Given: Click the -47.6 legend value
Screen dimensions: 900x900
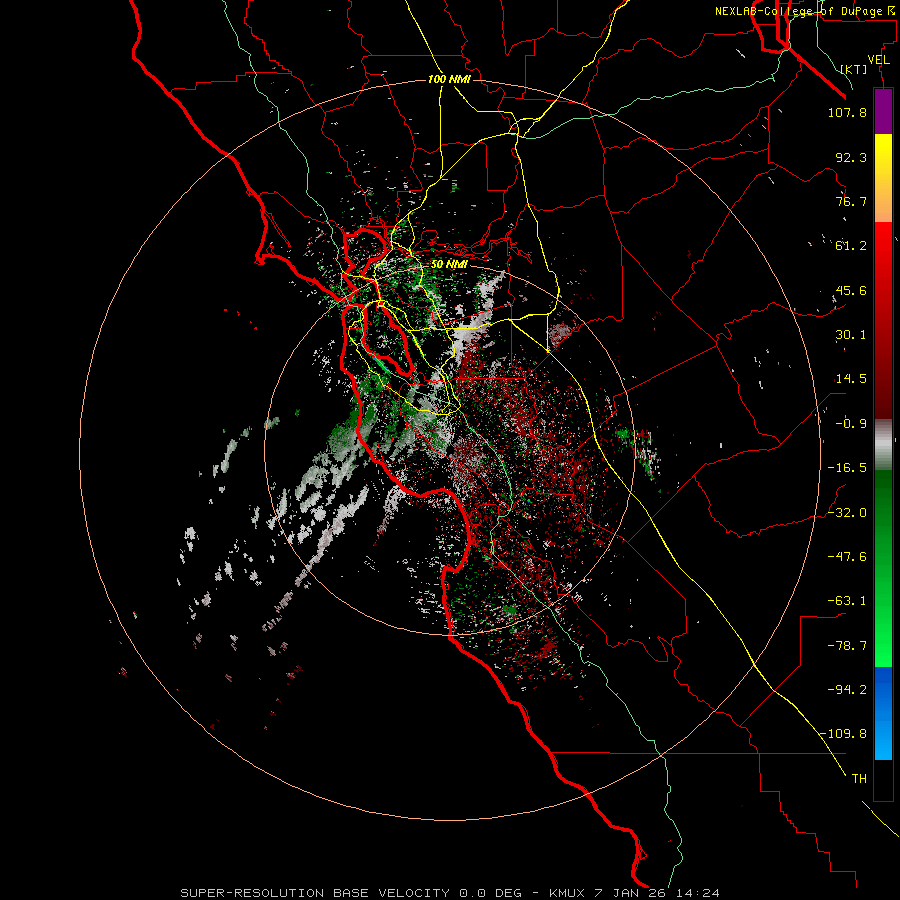Looking at the screenshot, I should coord(847,557).
